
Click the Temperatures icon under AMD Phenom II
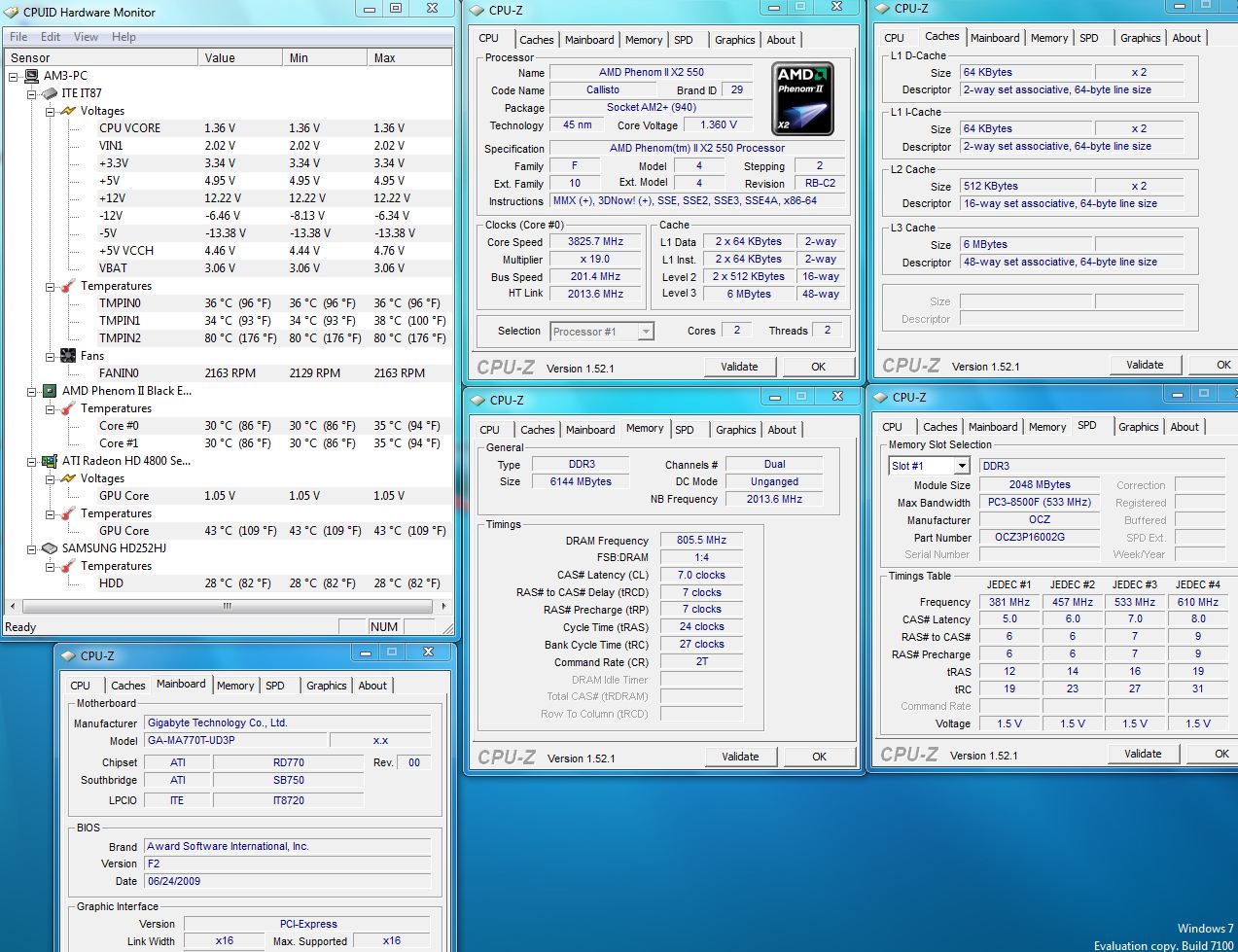[68, 408]
